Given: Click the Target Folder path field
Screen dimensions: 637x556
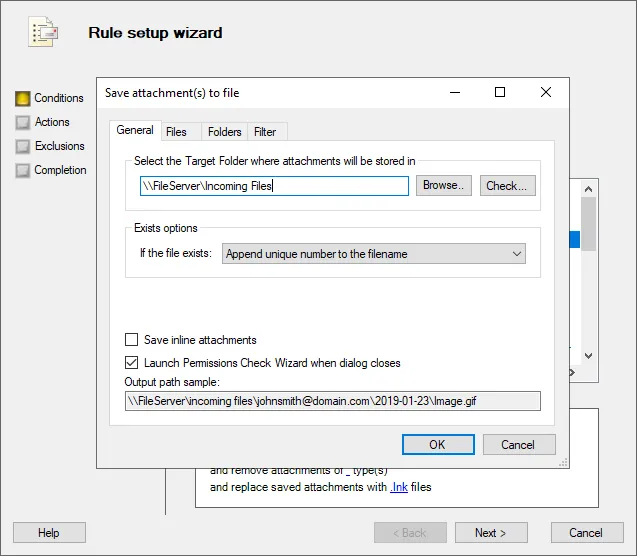Looking at the screenshot, I should (x=275, y=185).
